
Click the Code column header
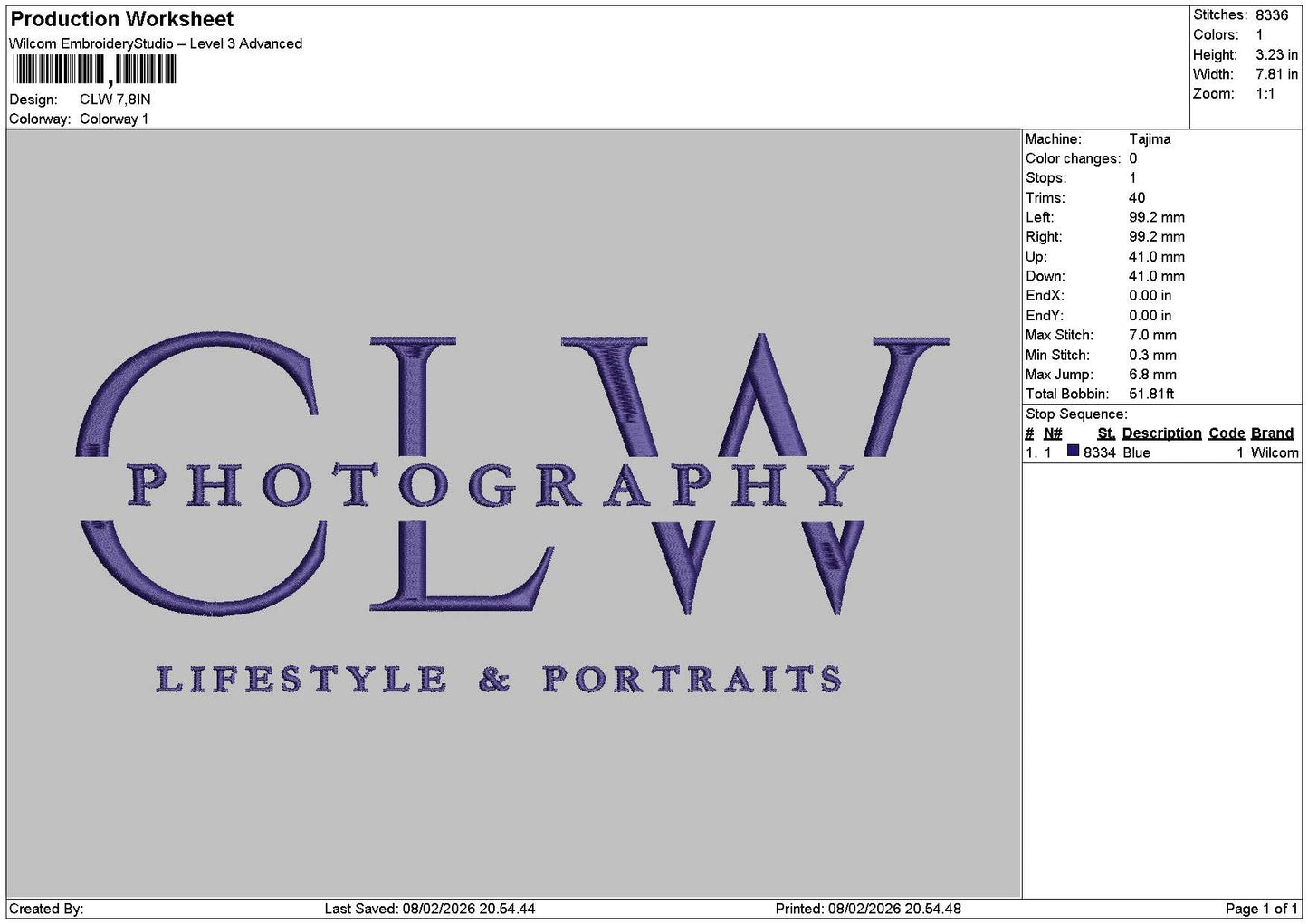(1227, 433)
